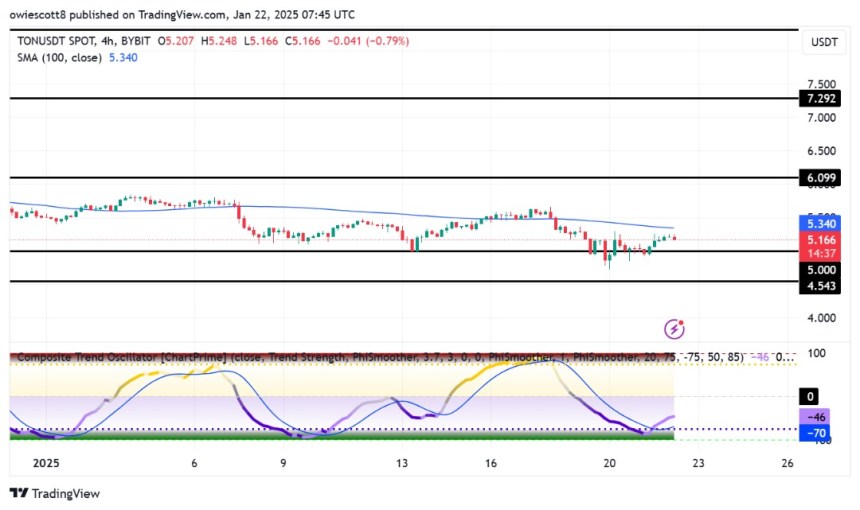Select the USDT currency button
Screen dimensions: 860x510
pos(824,42)
